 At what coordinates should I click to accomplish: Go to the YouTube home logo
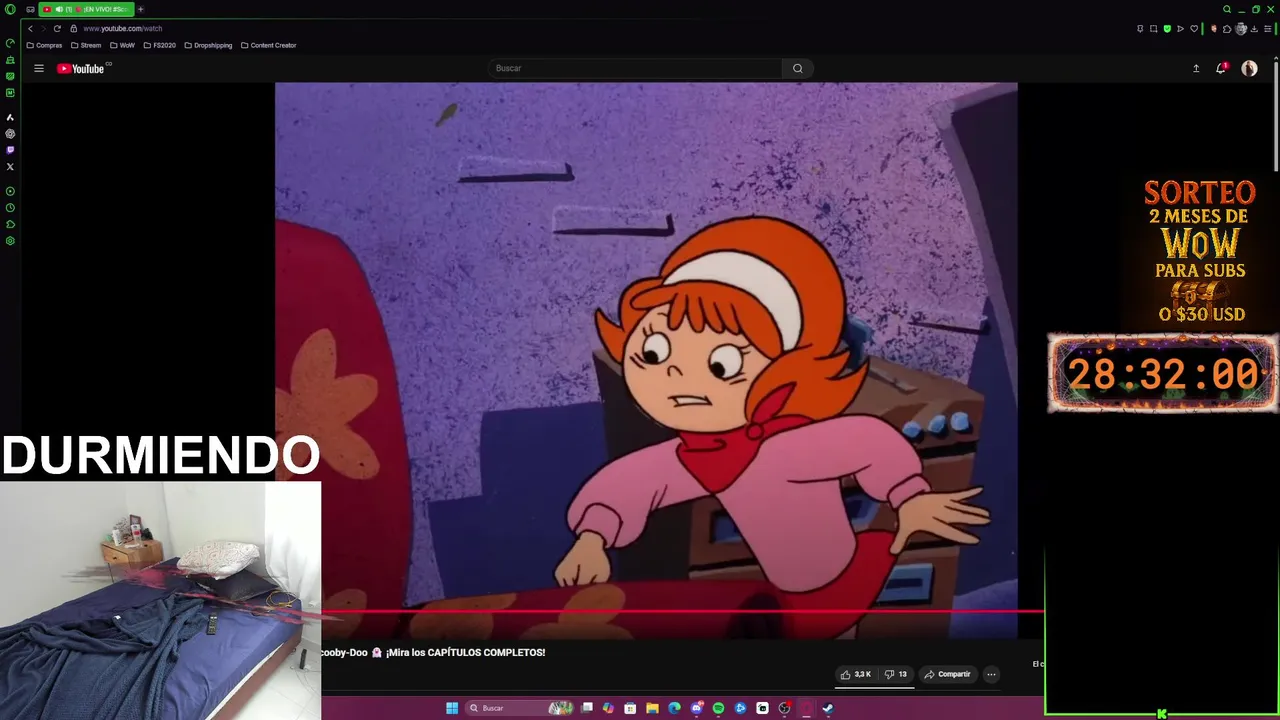tap(81, 68)
